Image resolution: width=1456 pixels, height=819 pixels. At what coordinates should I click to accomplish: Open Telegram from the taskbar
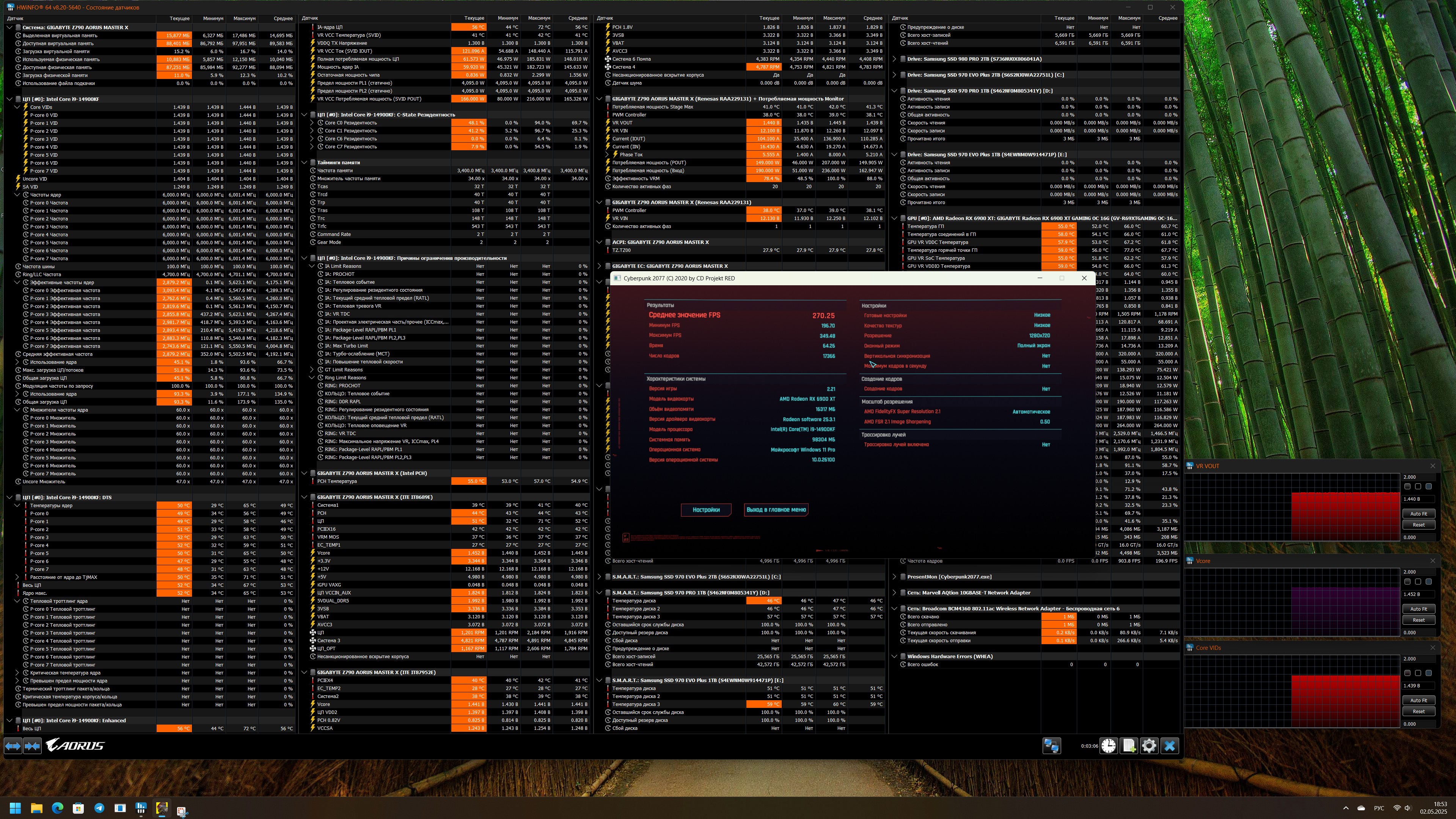pyautogui.click(x=99, y=808)
